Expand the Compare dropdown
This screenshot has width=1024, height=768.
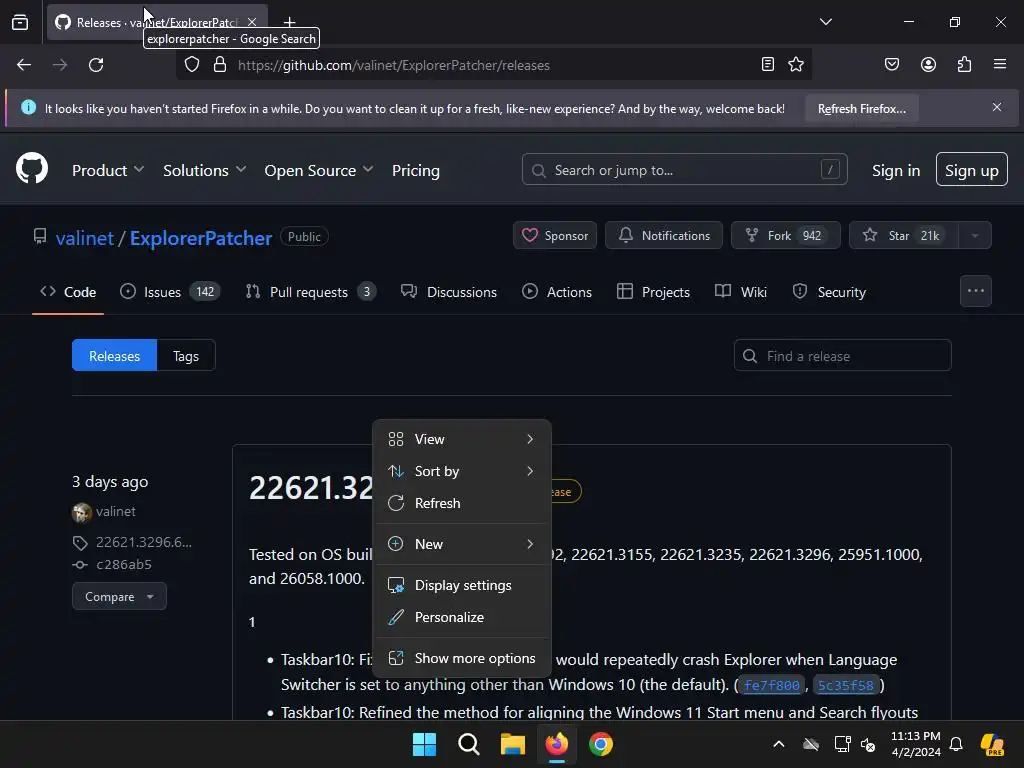point(119,596)
